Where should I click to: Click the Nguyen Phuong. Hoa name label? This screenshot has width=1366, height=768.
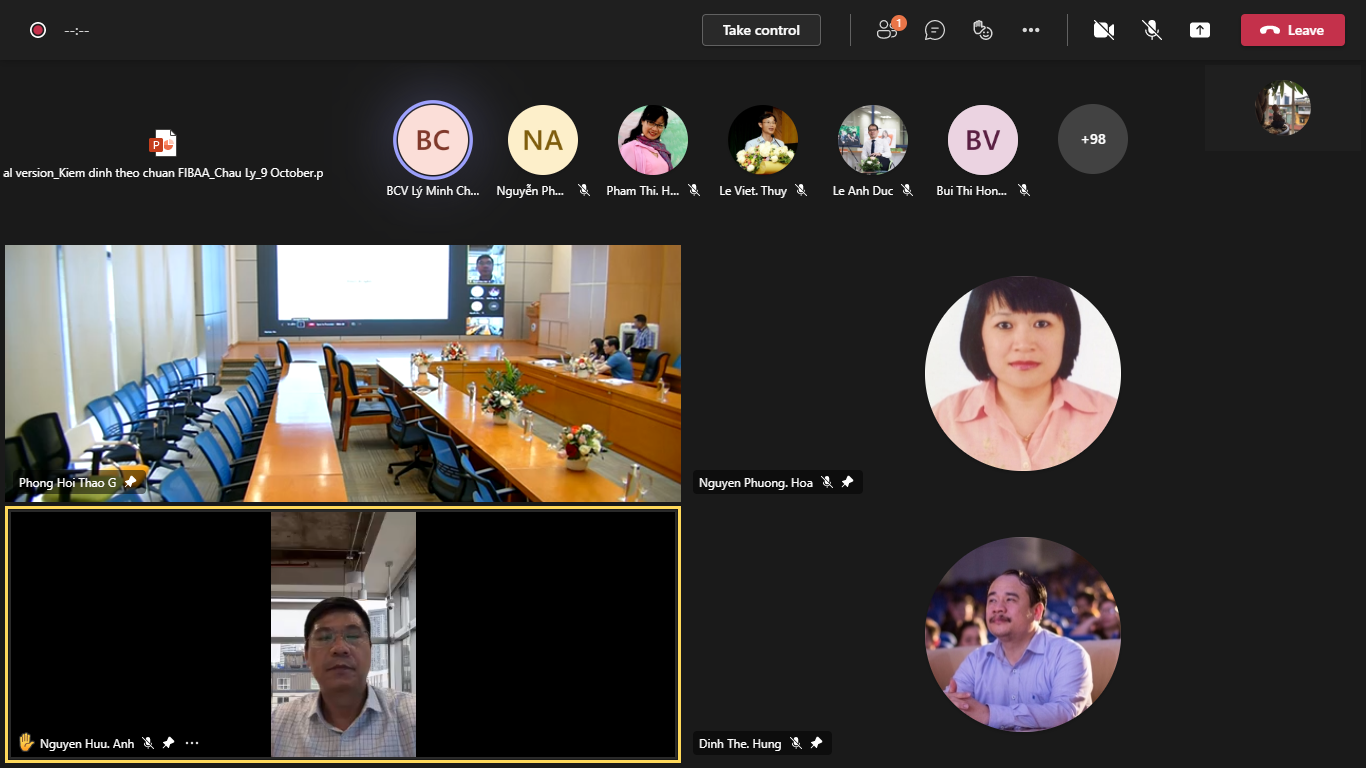tap(756, 483)
